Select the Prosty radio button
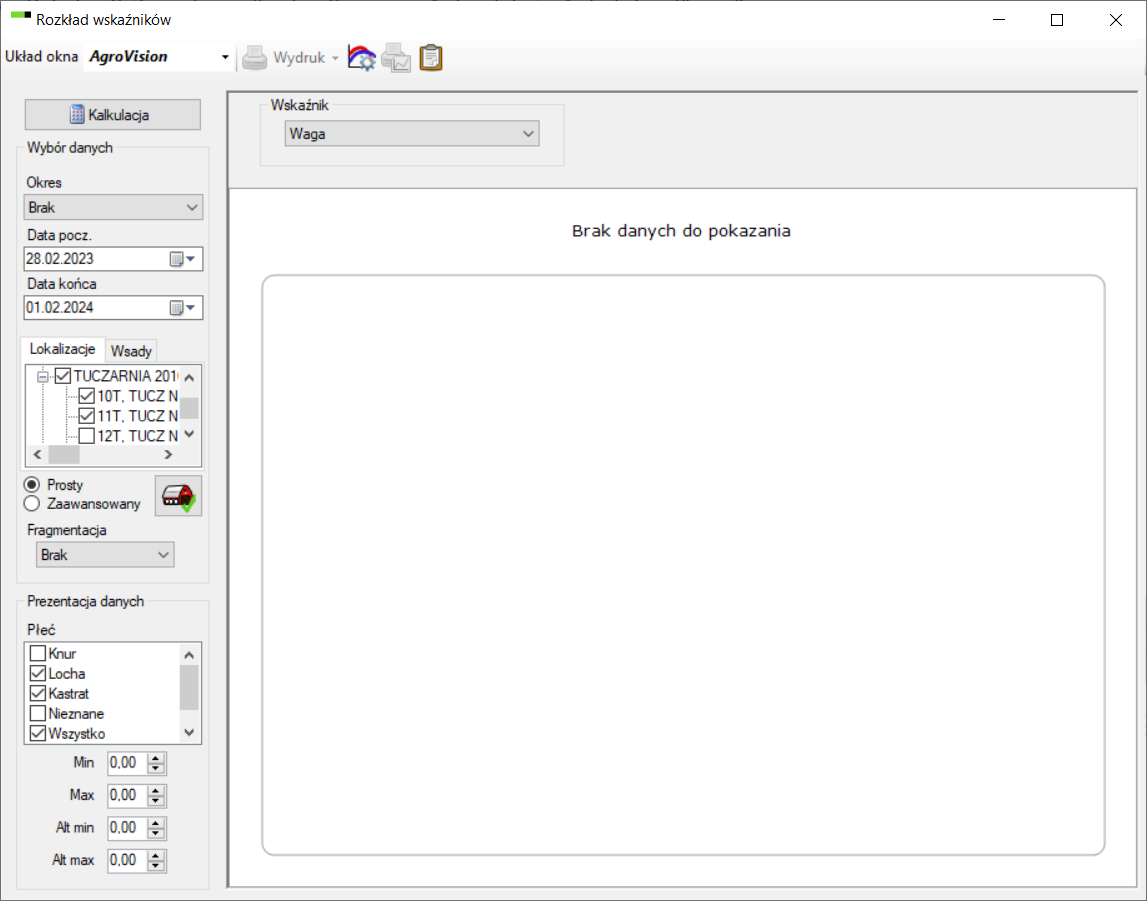 click(31, 485)
